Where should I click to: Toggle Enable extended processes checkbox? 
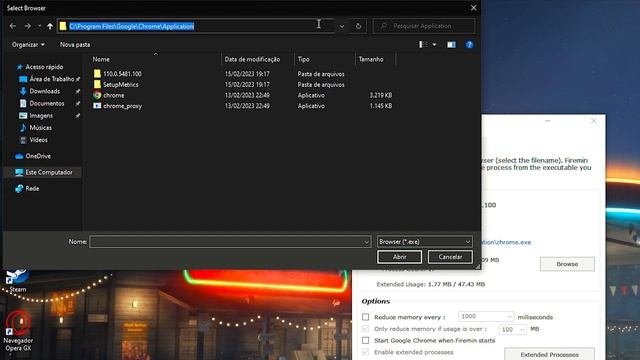365,352
